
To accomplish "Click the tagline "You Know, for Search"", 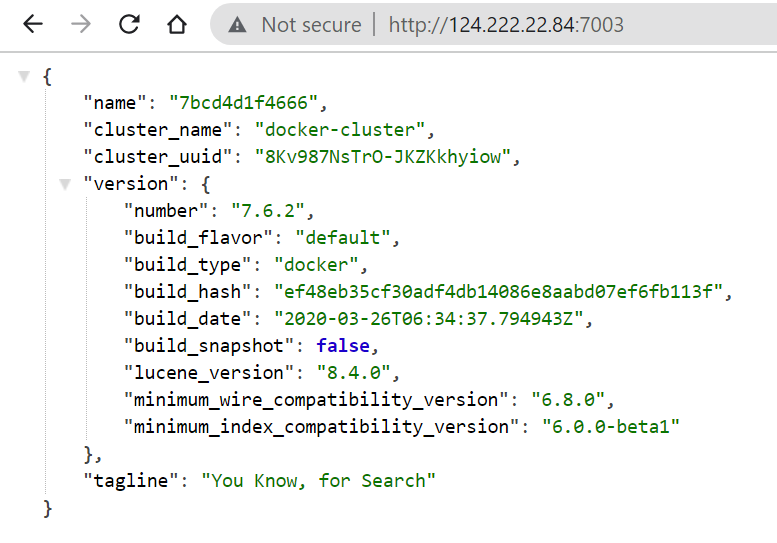I will click(319, 481).
